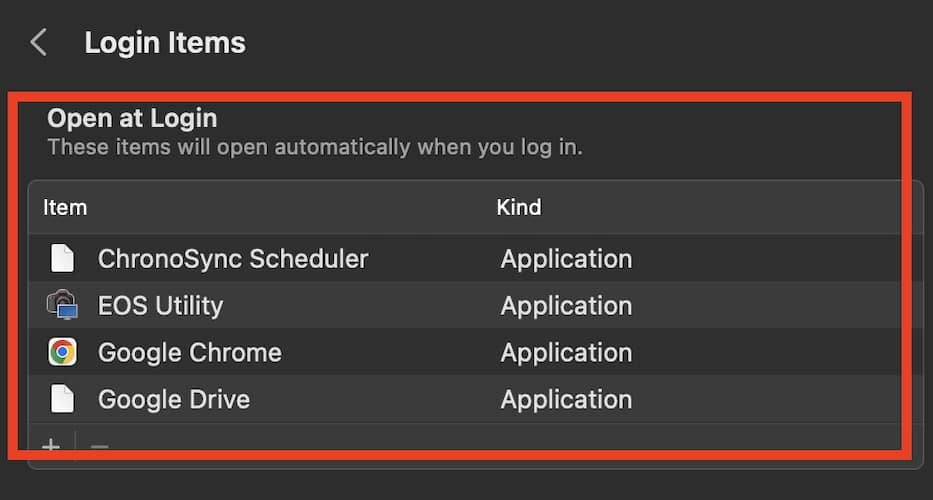The width and height of the screenshot is (933, 500).
Task: Click the Login Items page title
Action: coord(165,43)
